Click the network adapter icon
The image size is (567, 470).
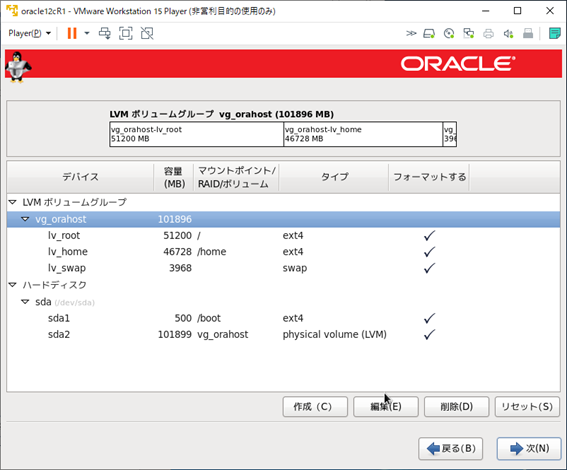click(x=469, y=34)
